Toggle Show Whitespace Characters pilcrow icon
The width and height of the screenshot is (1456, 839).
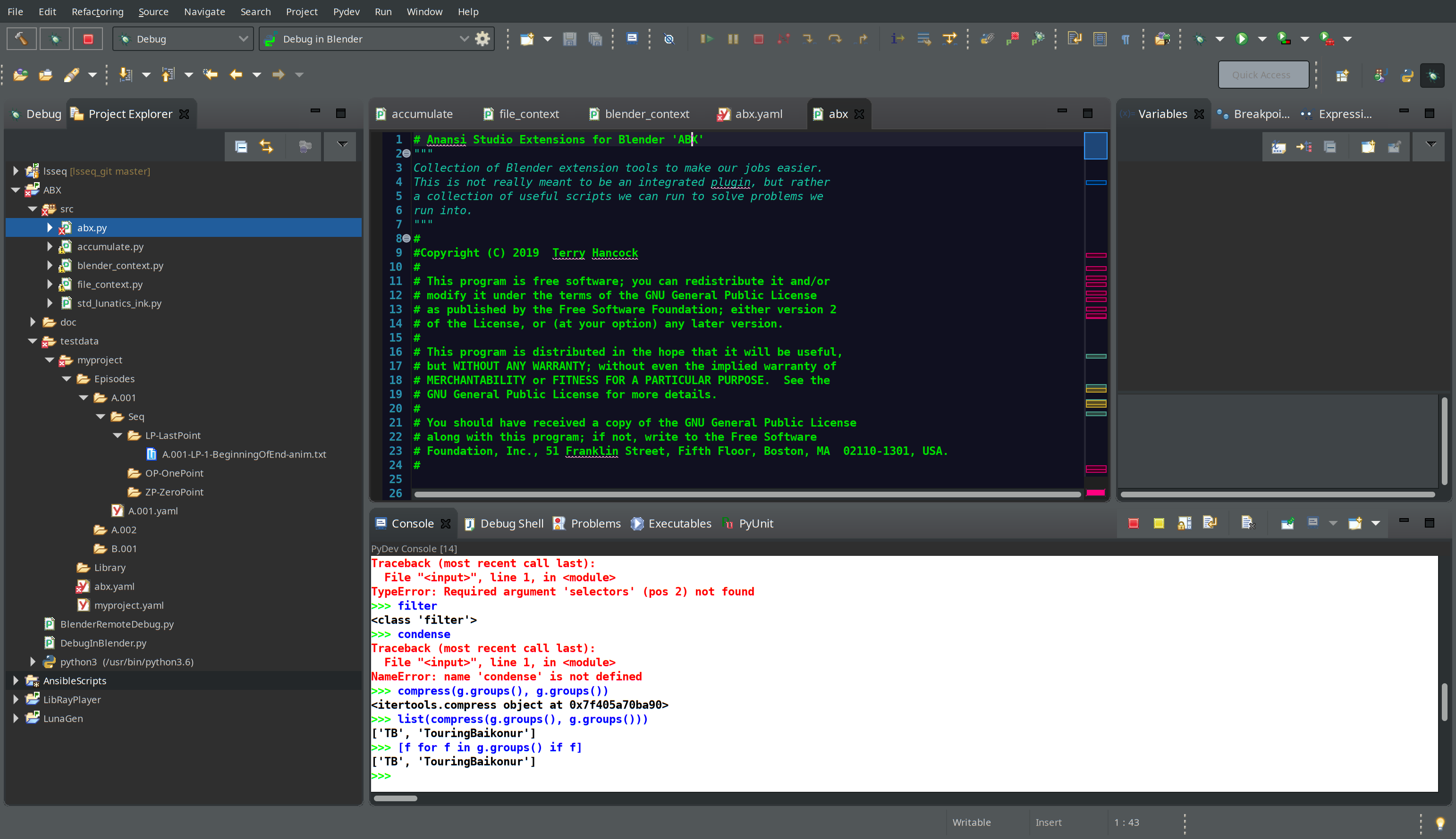click(1125, 39)
